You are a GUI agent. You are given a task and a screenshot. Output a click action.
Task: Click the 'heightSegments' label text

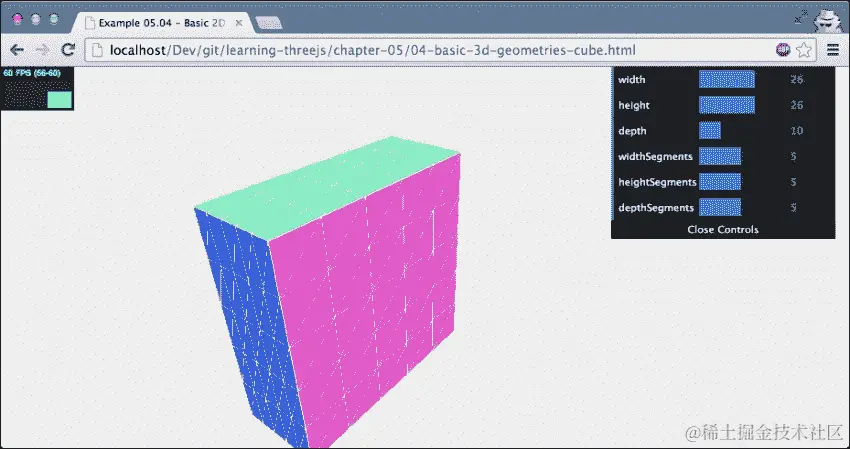[657, 182]
